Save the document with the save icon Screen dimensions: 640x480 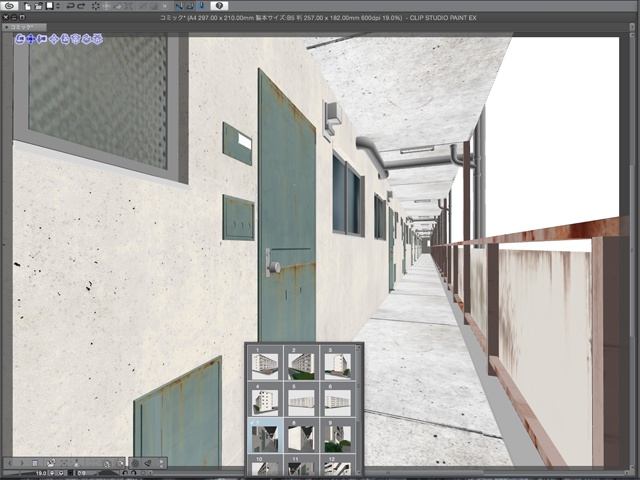tap(49, 6)
